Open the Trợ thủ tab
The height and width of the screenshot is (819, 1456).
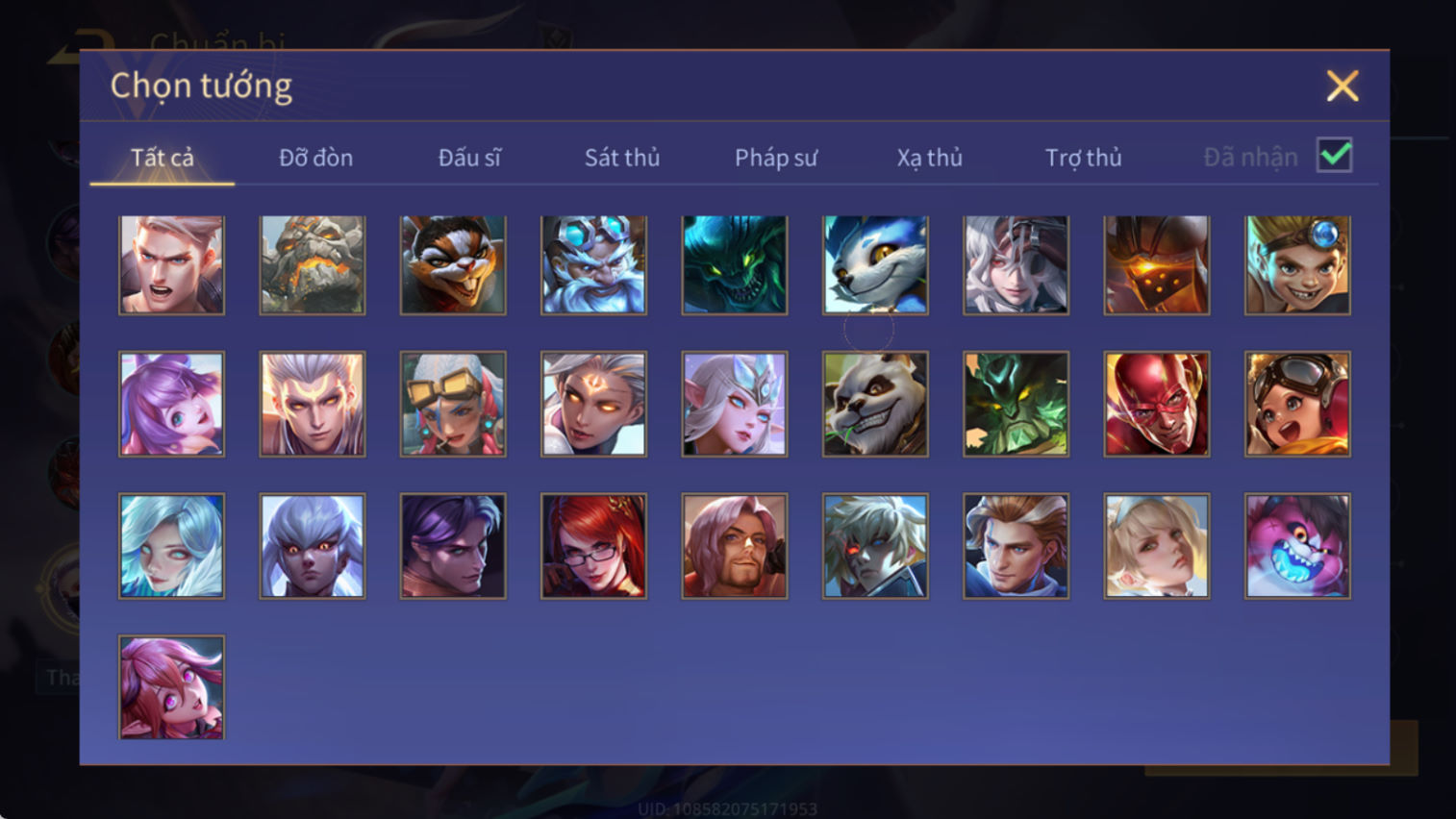(1084, 158)
